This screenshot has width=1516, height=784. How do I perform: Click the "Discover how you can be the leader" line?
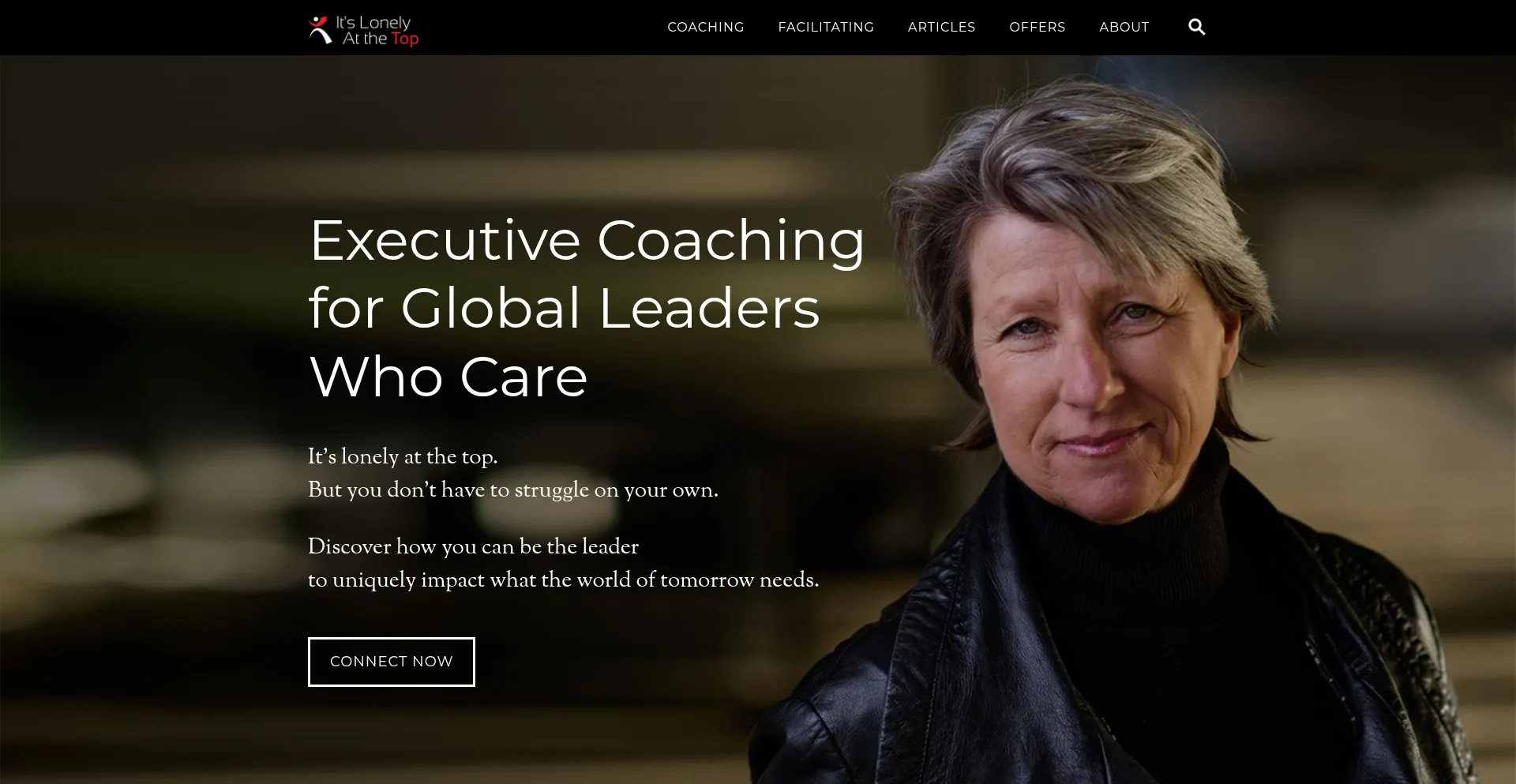473,546
